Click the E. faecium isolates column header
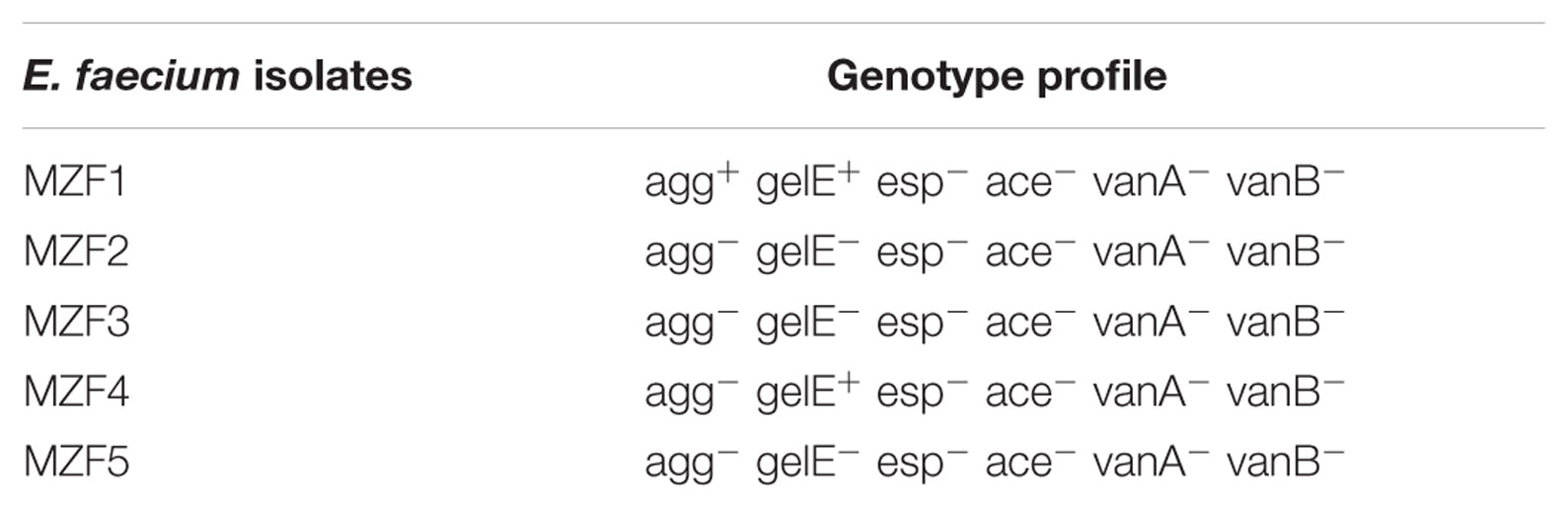This screenshot has width=1568, height=508. pyautogui.click(x=217, y=76)
